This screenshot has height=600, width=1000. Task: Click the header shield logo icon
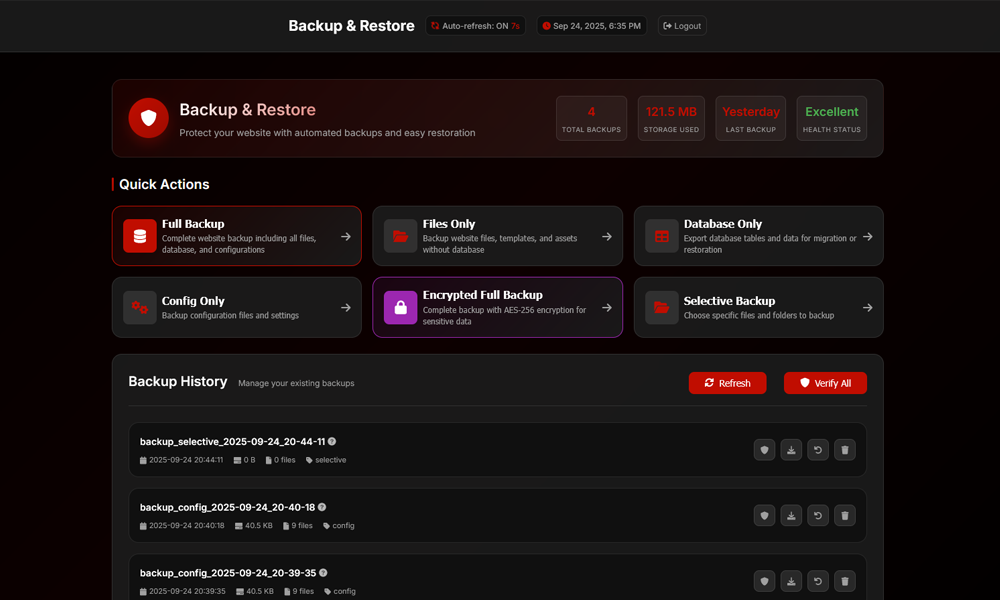coord(148,118)
